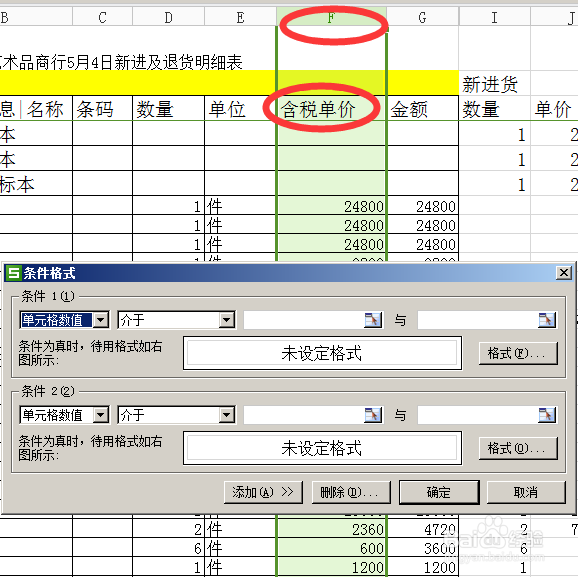Click 数量 header cell in column D

tap(168, 109)
